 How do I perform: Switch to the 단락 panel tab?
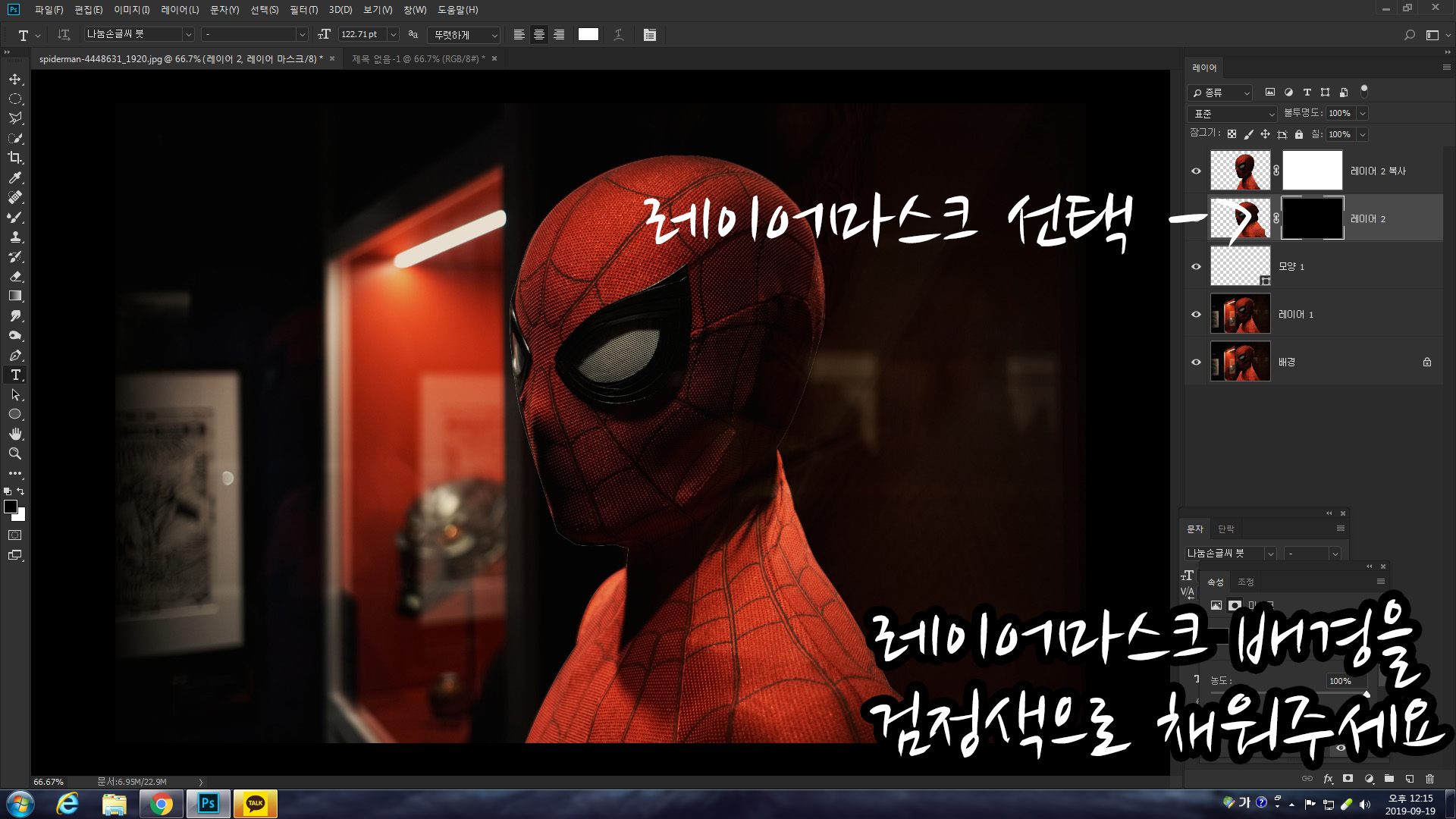(x=1225, y=529)
